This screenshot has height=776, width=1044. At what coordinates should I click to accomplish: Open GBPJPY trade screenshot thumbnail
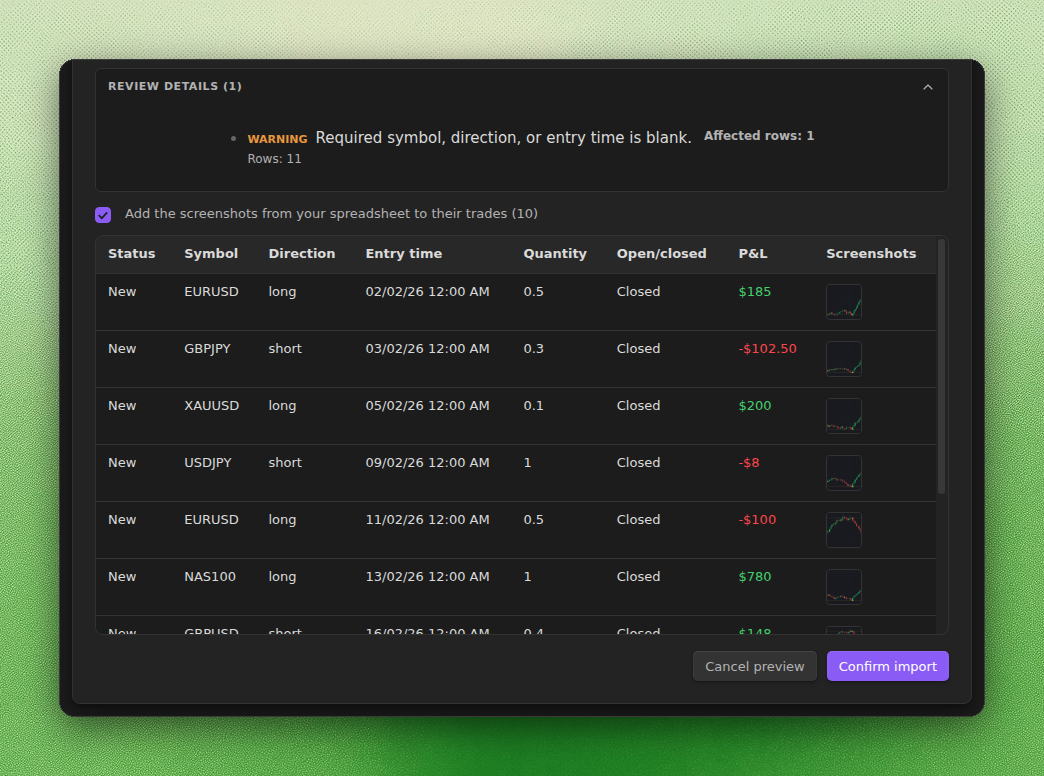tap(844, 359)
